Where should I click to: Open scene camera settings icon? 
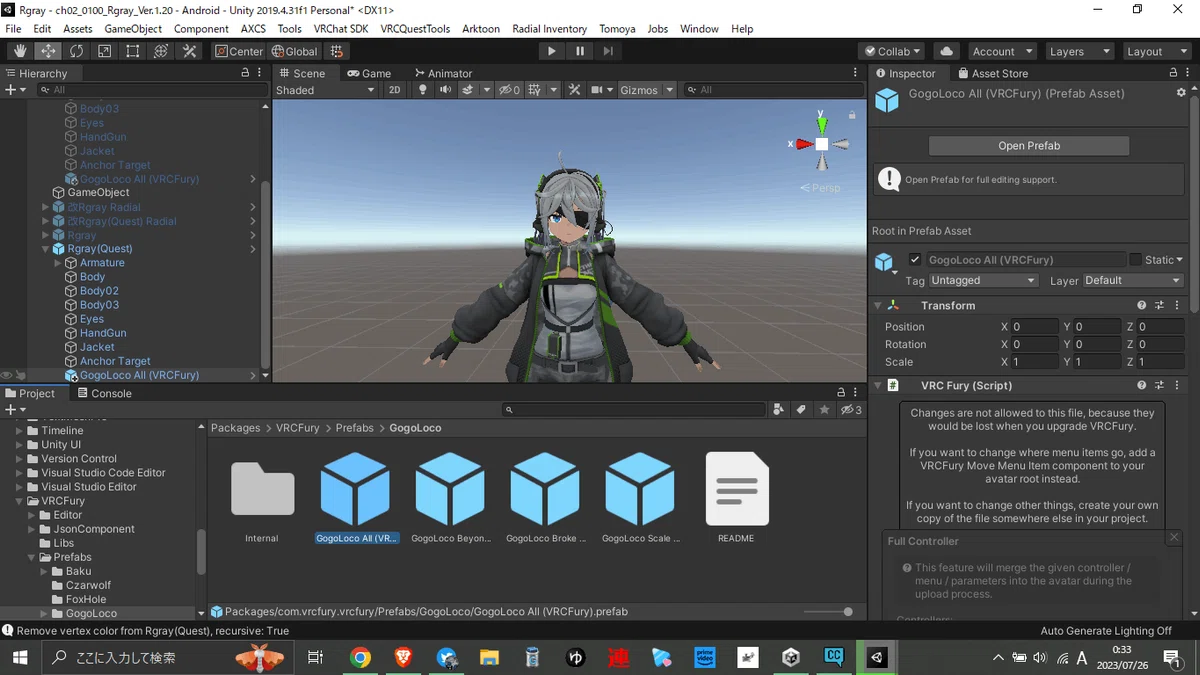click(597, 90)
